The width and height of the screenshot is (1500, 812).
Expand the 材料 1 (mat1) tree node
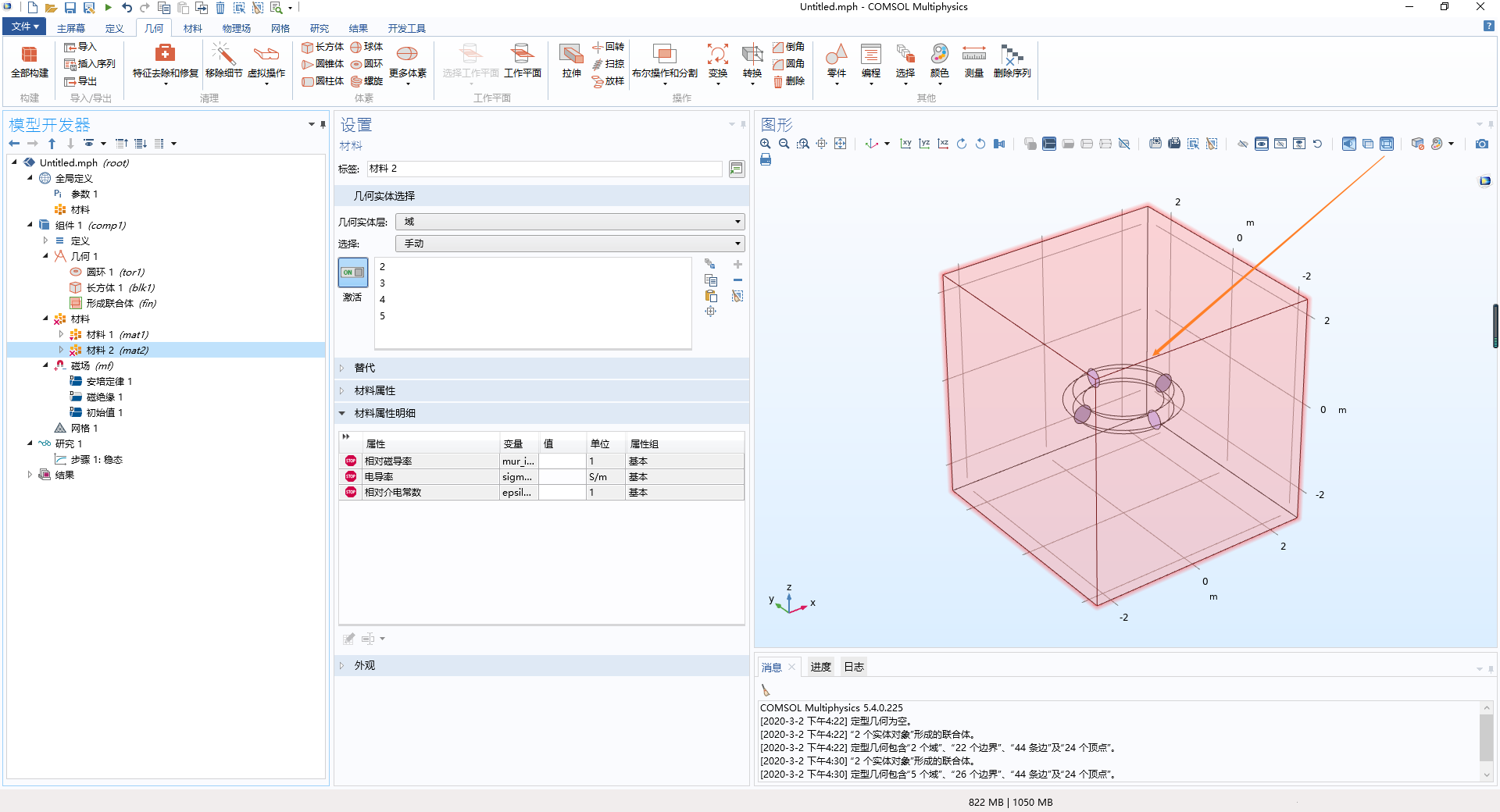tap(61, 334)
